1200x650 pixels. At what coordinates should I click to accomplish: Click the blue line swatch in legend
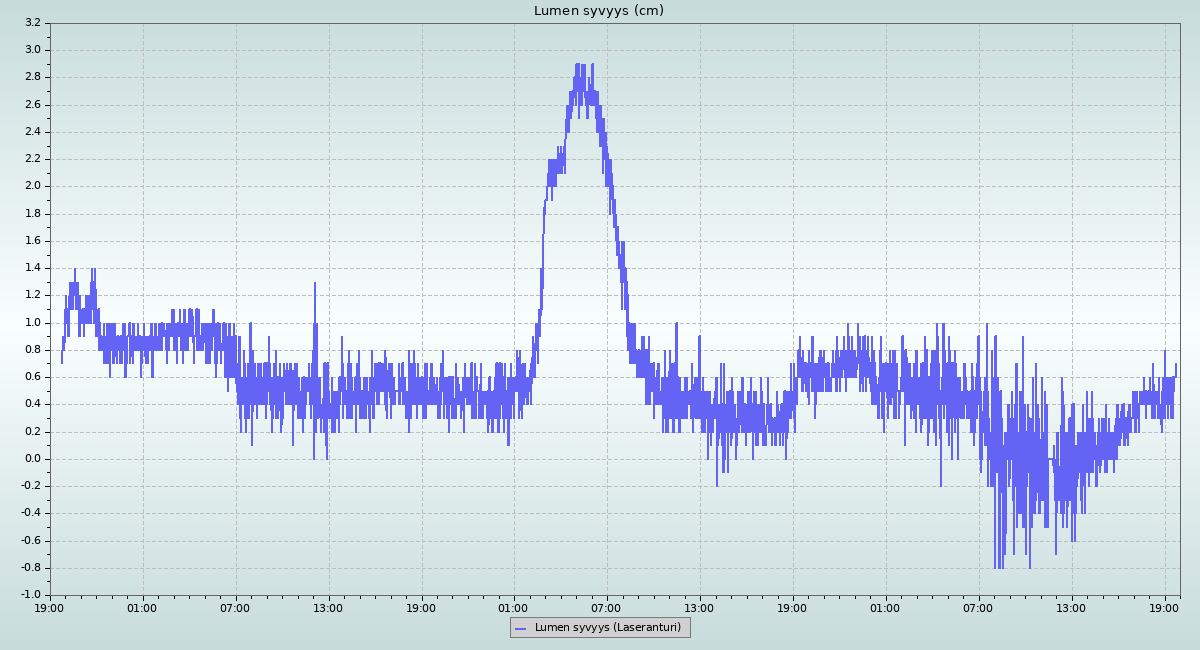point(520,628)
